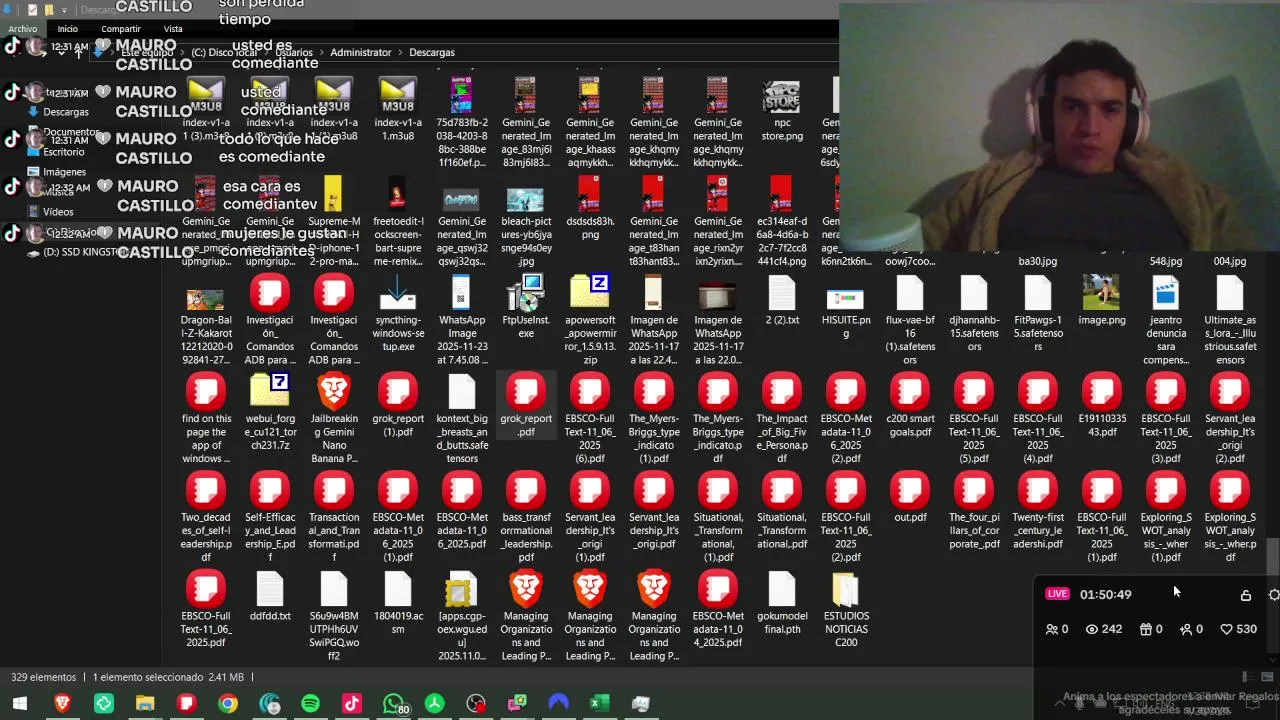The height and width of the screenshot is (720, 1280).
Task: Open WhatsApp showing 80 unread on taskbar
Action: [x=395, y=704]
